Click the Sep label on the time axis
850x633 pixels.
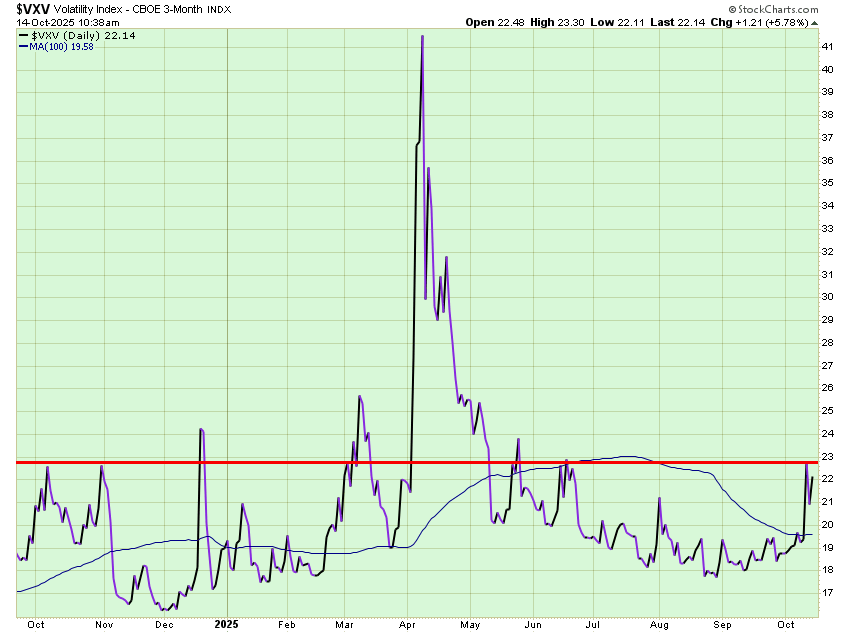point(722,625)
